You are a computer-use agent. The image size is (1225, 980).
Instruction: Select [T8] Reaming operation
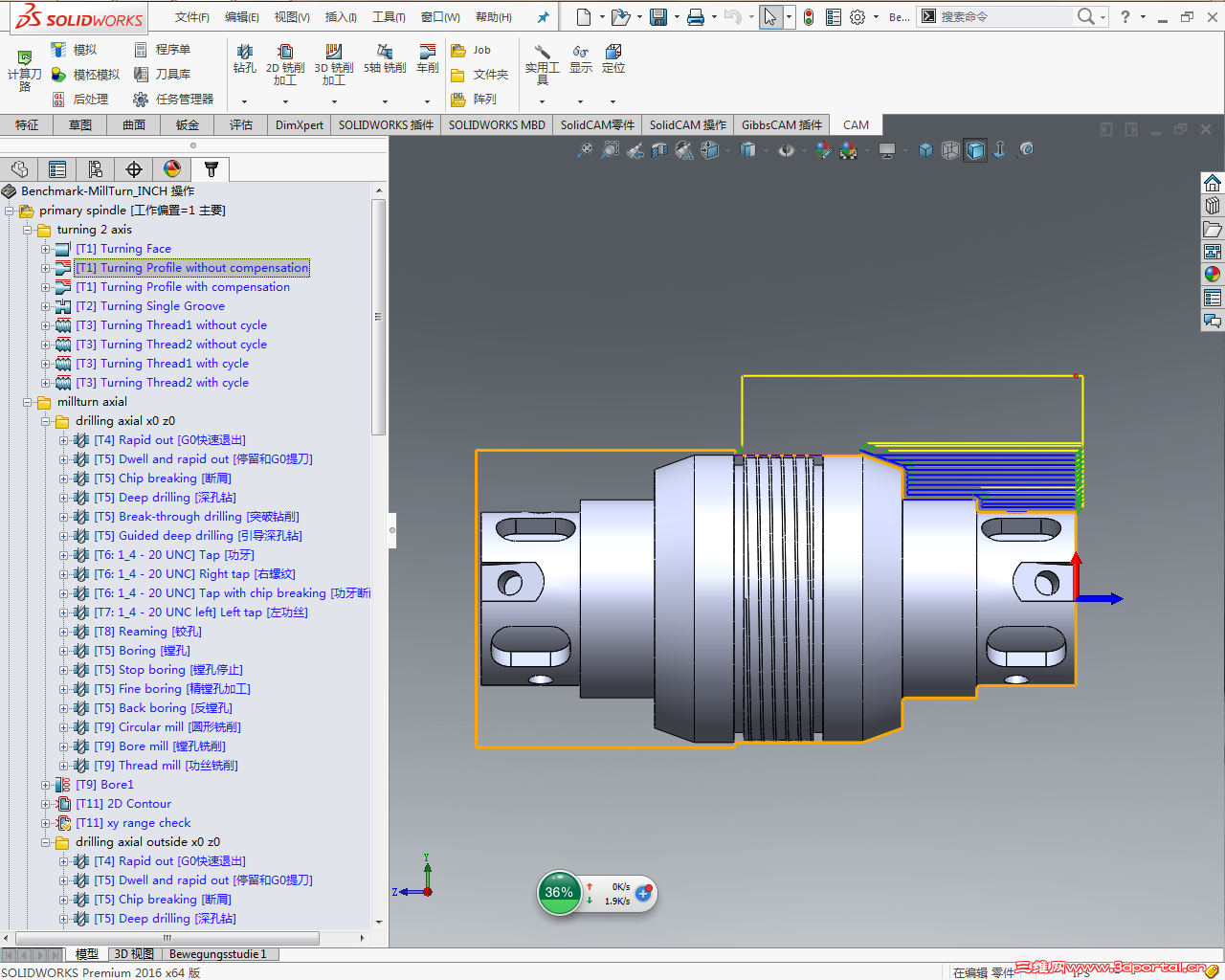pos(147,632)
